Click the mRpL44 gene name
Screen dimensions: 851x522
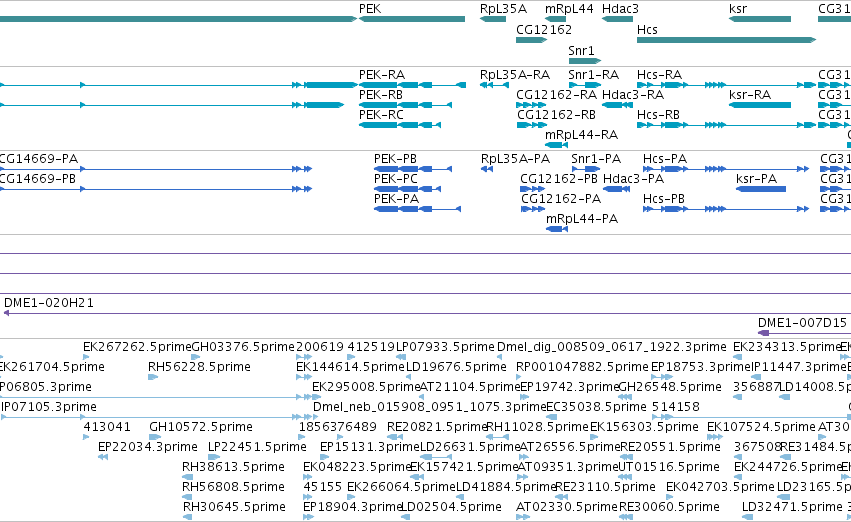[x=569, y=9]
